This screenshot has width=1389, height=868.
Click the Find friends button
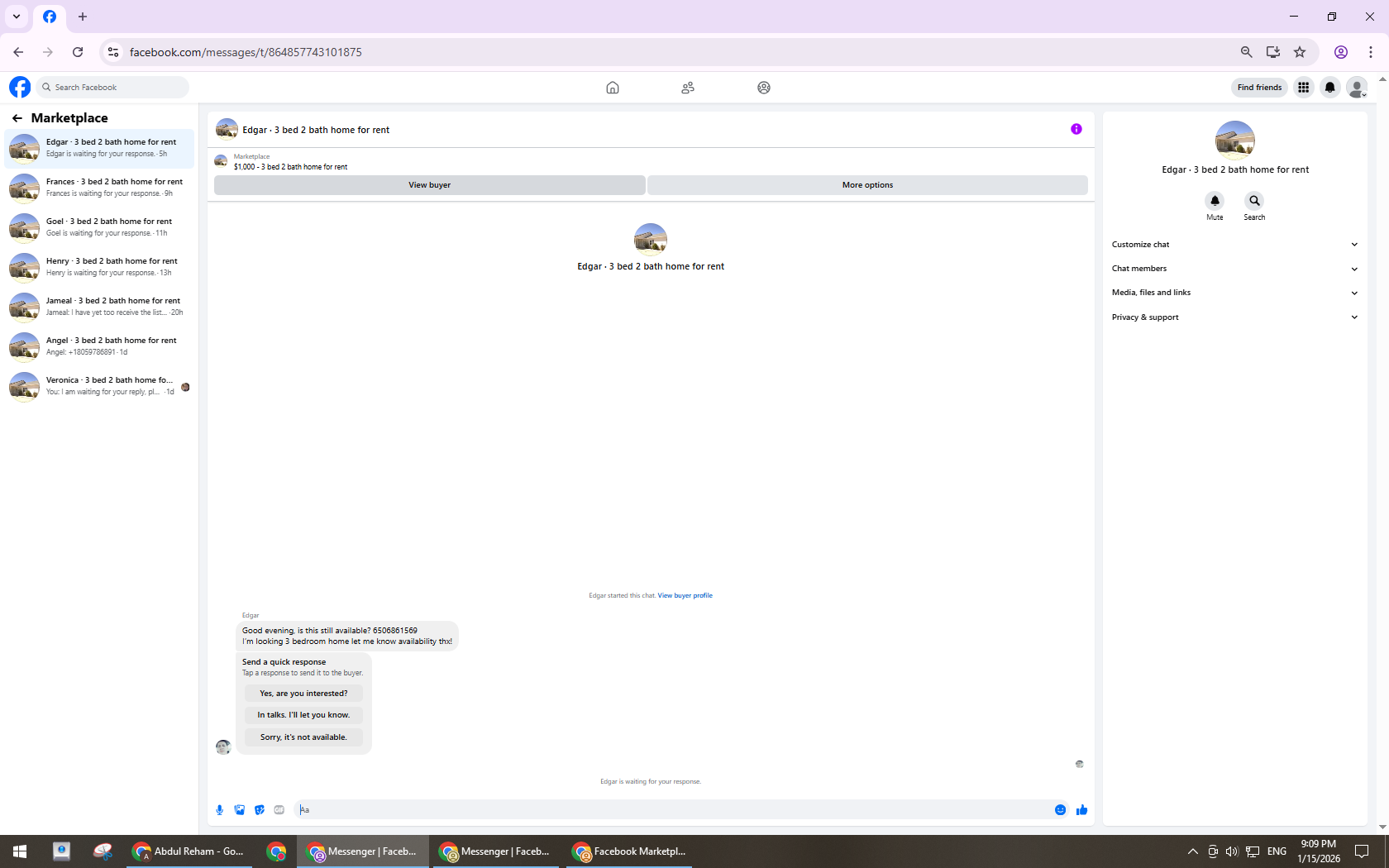(1259, 87)
